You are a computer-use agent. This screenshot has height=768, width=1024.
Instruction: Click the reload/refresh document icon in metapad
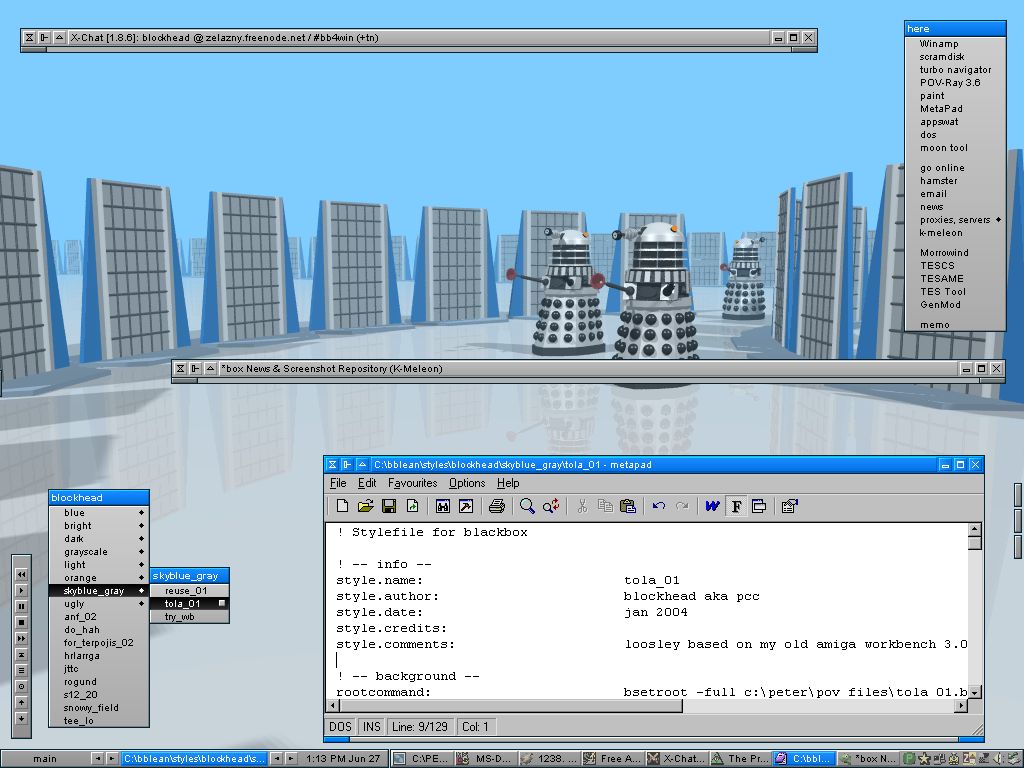tap(412, 506)
